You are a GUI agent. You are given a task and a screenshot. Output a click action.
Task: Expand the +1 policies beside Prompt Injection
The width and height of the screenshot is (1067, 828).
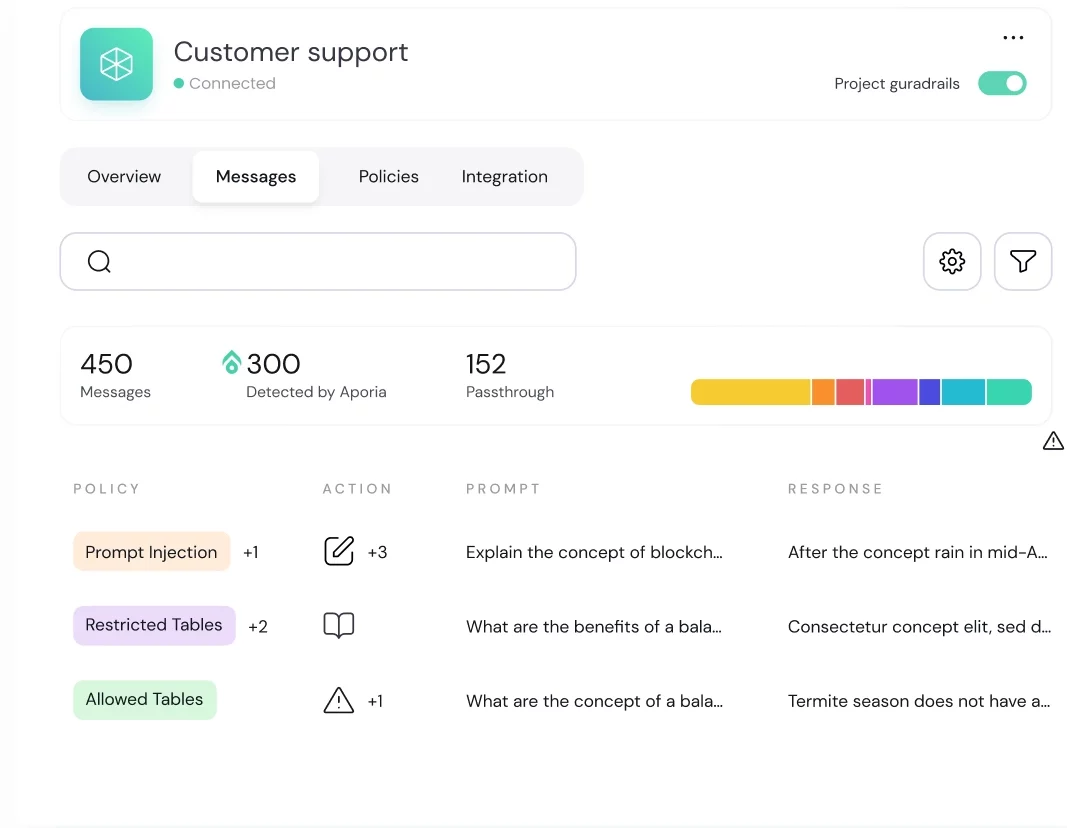(x=250, y=552)
